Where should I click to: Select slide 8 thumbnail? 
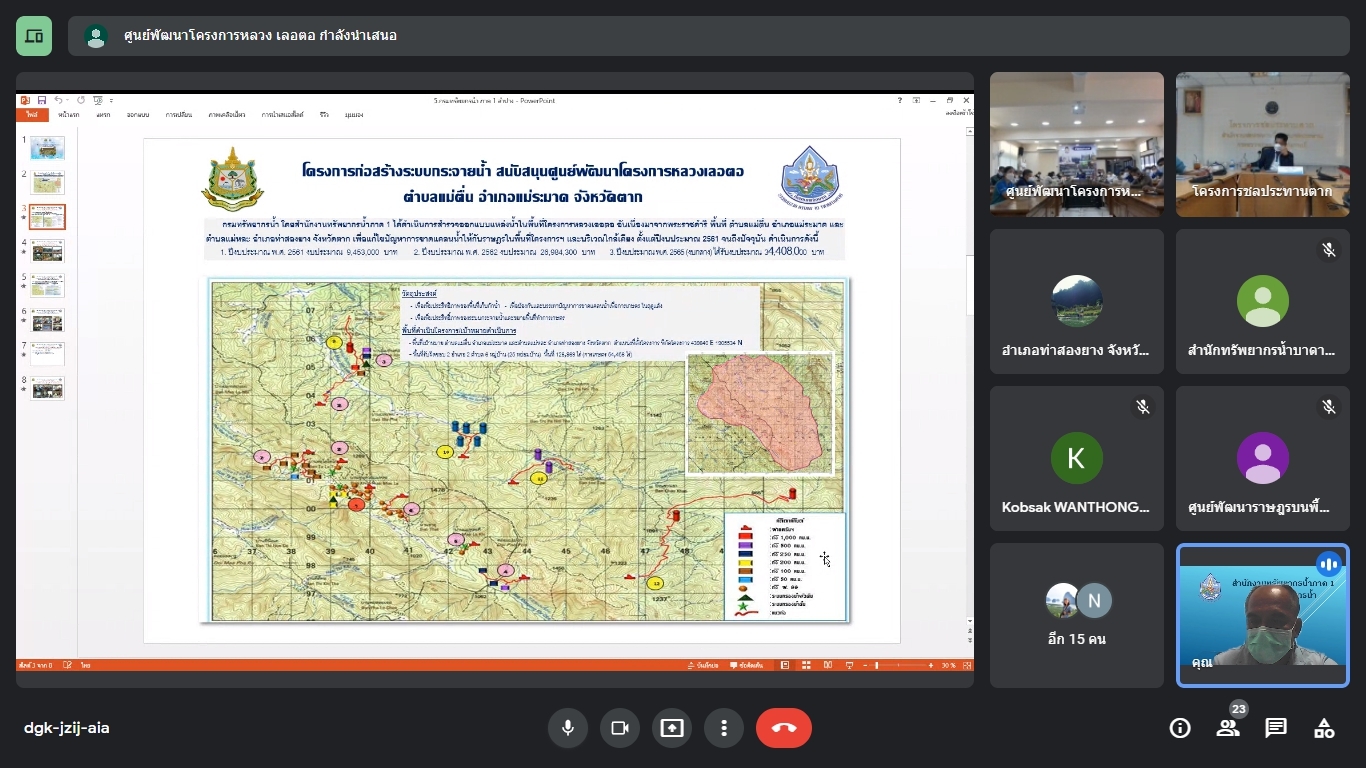(47, 387)
